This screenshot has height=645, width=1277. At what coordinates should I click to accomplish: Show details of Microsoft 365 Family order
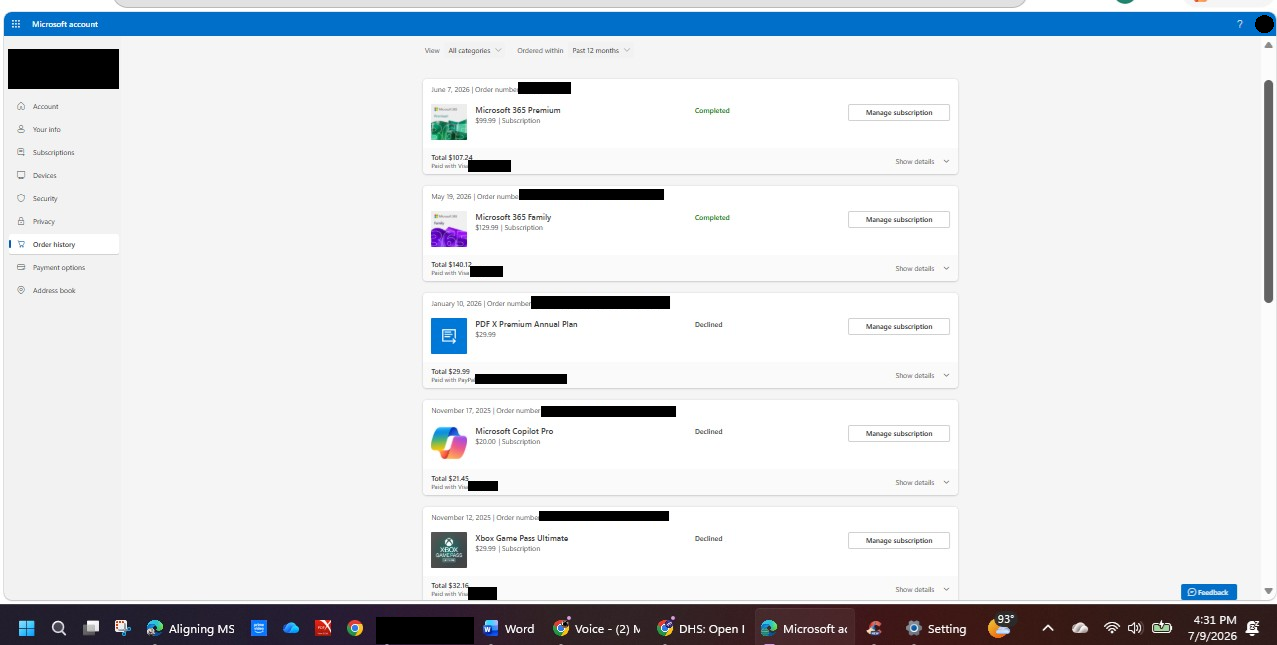922,268
